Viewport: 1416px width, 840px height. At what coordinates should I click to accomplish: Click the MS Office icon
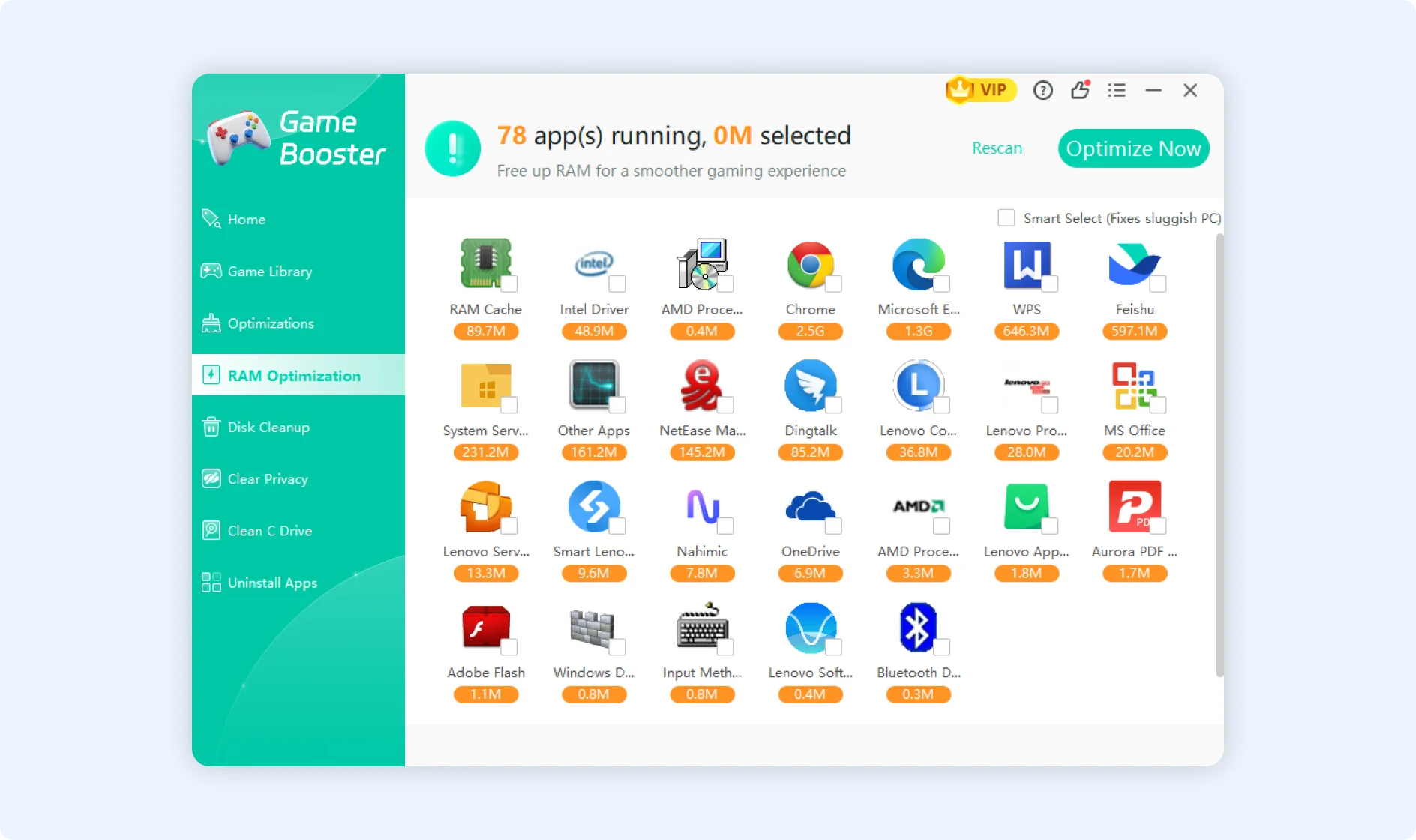point(1134,385)
